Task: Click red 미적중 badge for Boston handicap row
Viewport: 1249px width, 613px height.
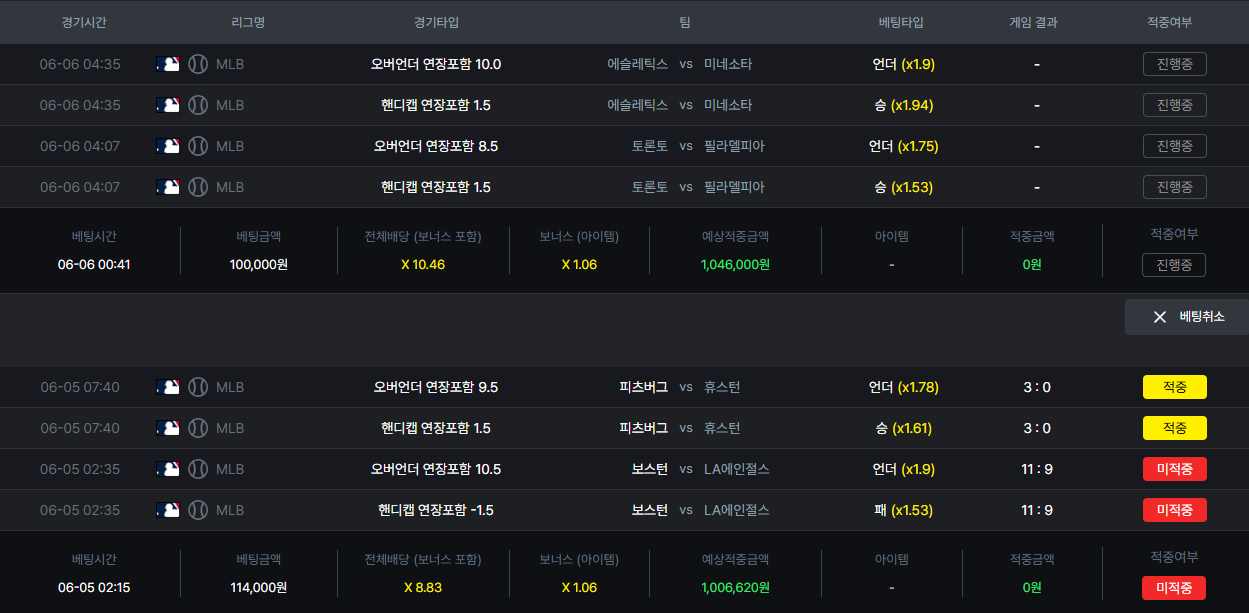Action: (1175, 510)
